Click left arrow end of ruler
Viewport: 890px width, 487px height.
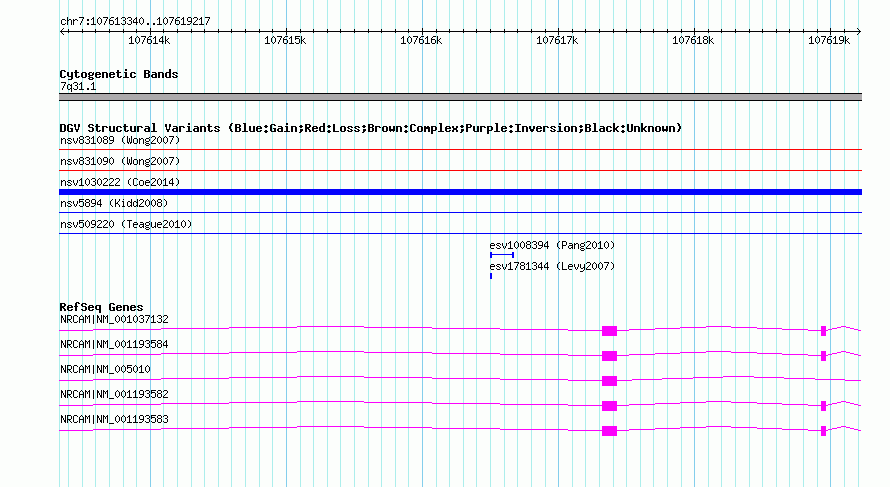62,31
